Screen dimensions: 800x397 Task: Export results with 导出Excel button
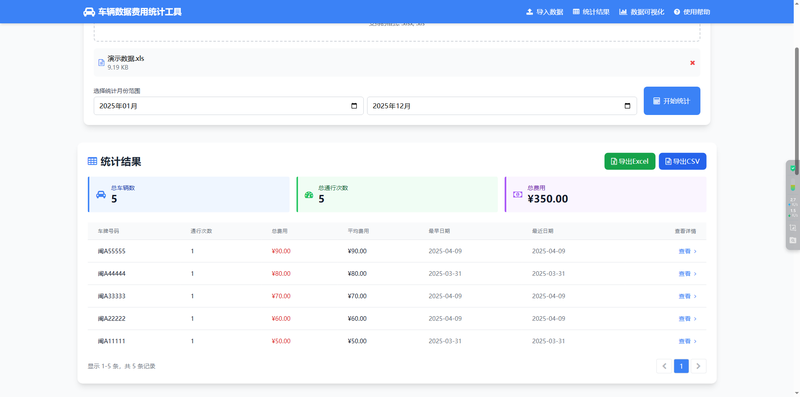pos(630,161)
